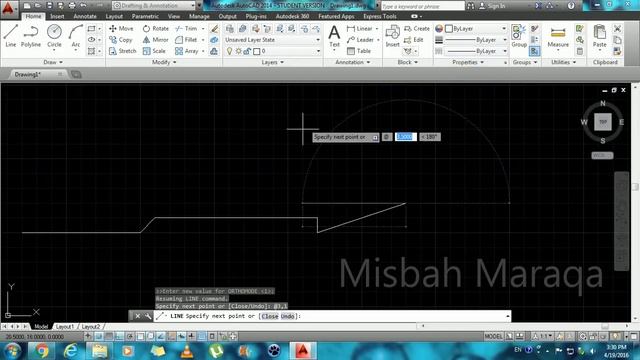Image resolution: width=640 pixels, height=360 pixels.
Task: Choose the Leader annotation tool
Action: click(360, 40)
